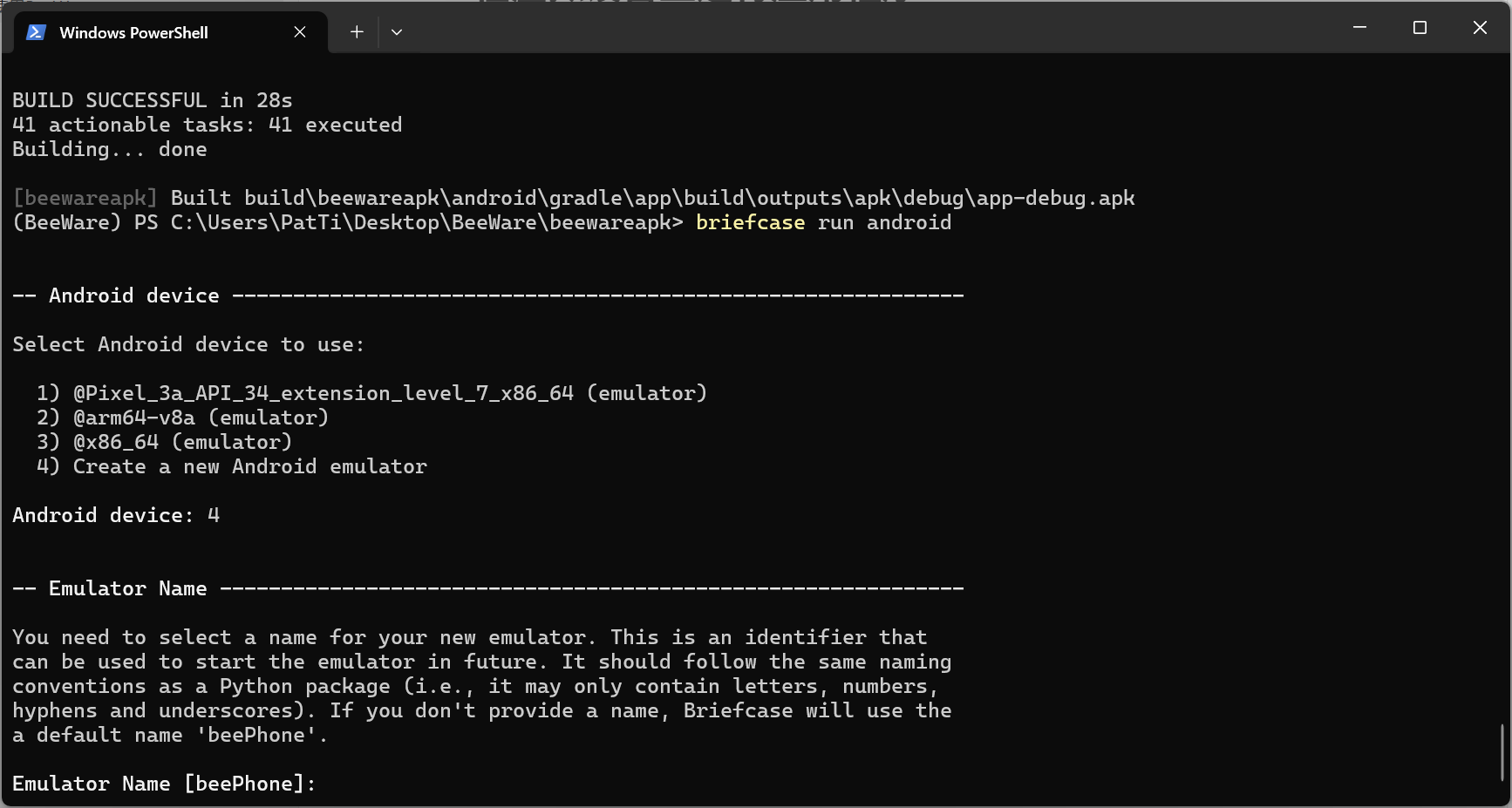
Task: Click the @arm64-v8a emulator option line
Action: tap(182, 418)
